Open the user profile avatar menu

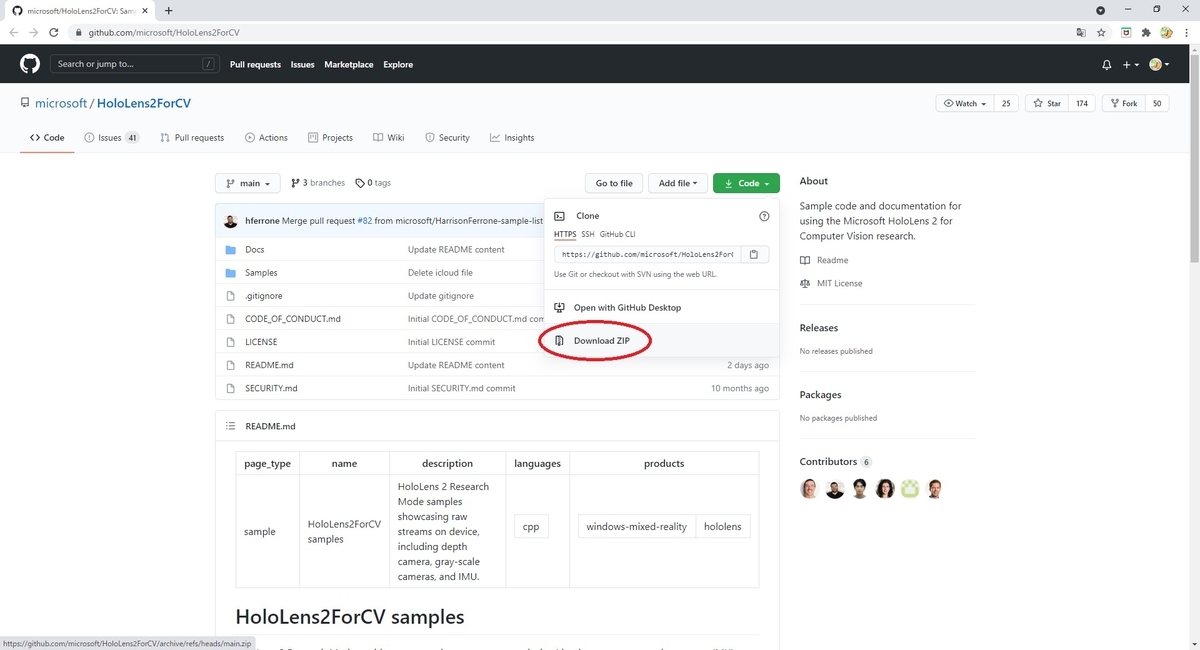click(1160, 65)
